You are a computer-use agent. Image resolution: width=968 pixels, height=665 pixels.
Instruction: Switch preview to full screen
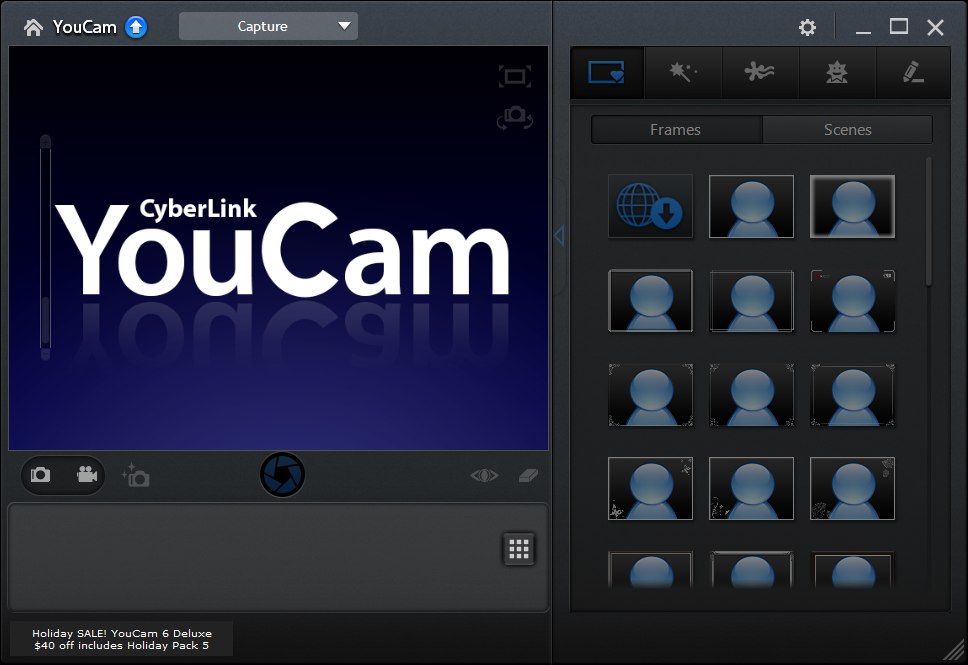tap(514, 77)
